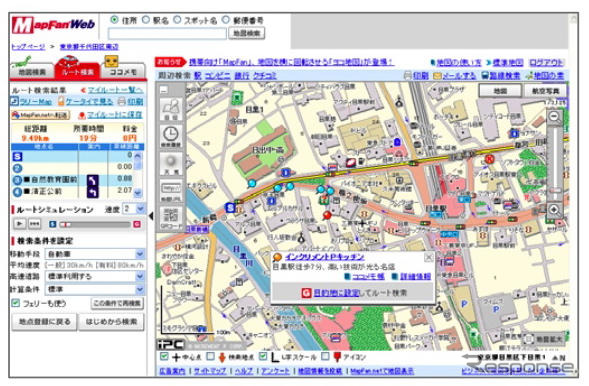589x386 pixels.
Task: Open the マイルート一覧へ link
Action: pos(115,90)
